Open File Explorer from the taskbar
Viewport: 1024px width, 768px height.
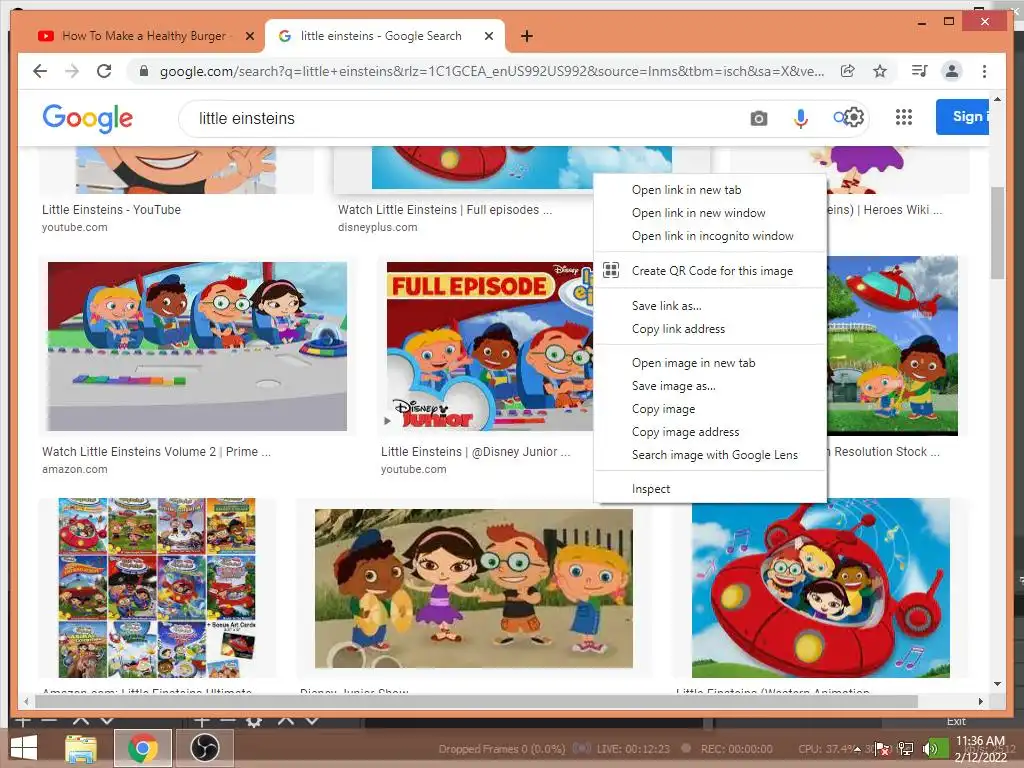point(81,748)
